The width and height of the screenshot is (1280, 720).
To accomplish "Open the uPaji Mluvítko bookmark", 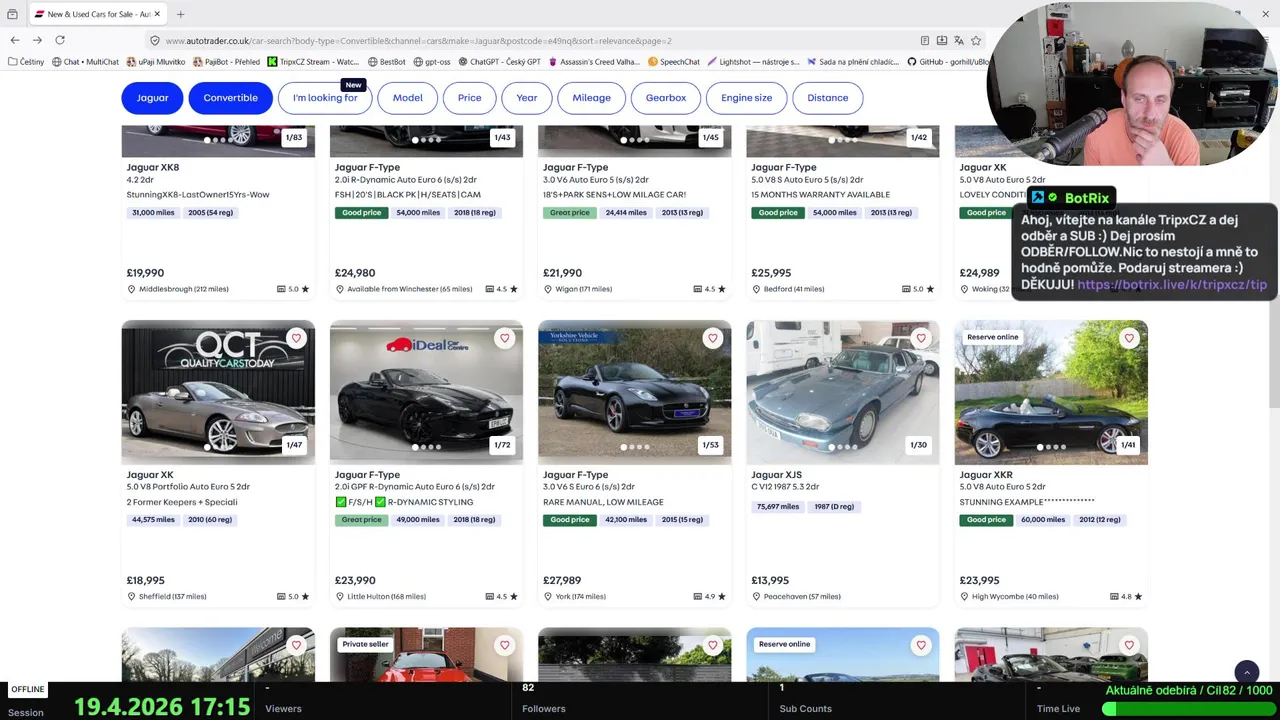I will pos(156,62).
